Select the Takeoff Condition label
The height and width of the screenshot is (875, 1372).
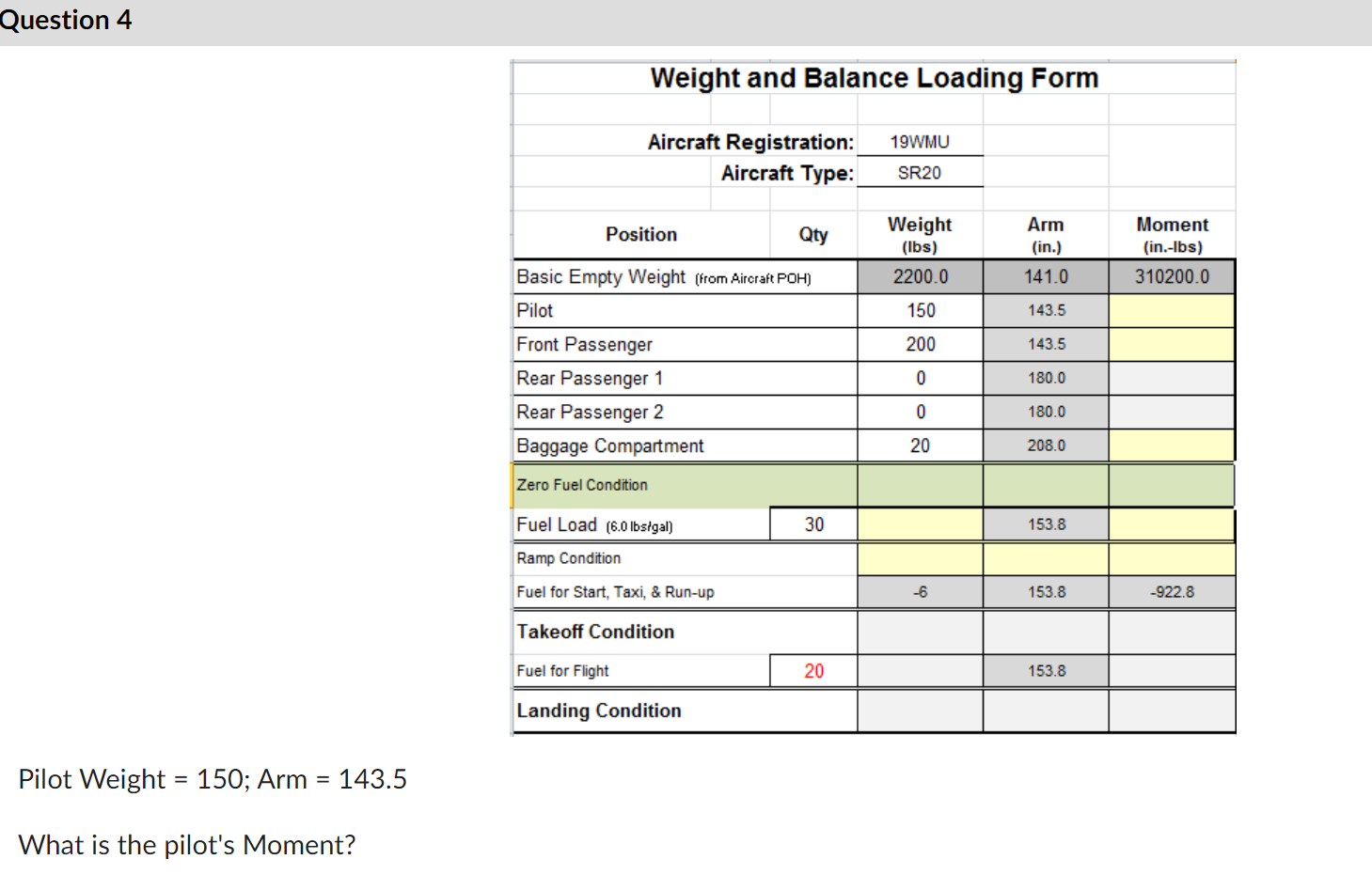[594, 632]
